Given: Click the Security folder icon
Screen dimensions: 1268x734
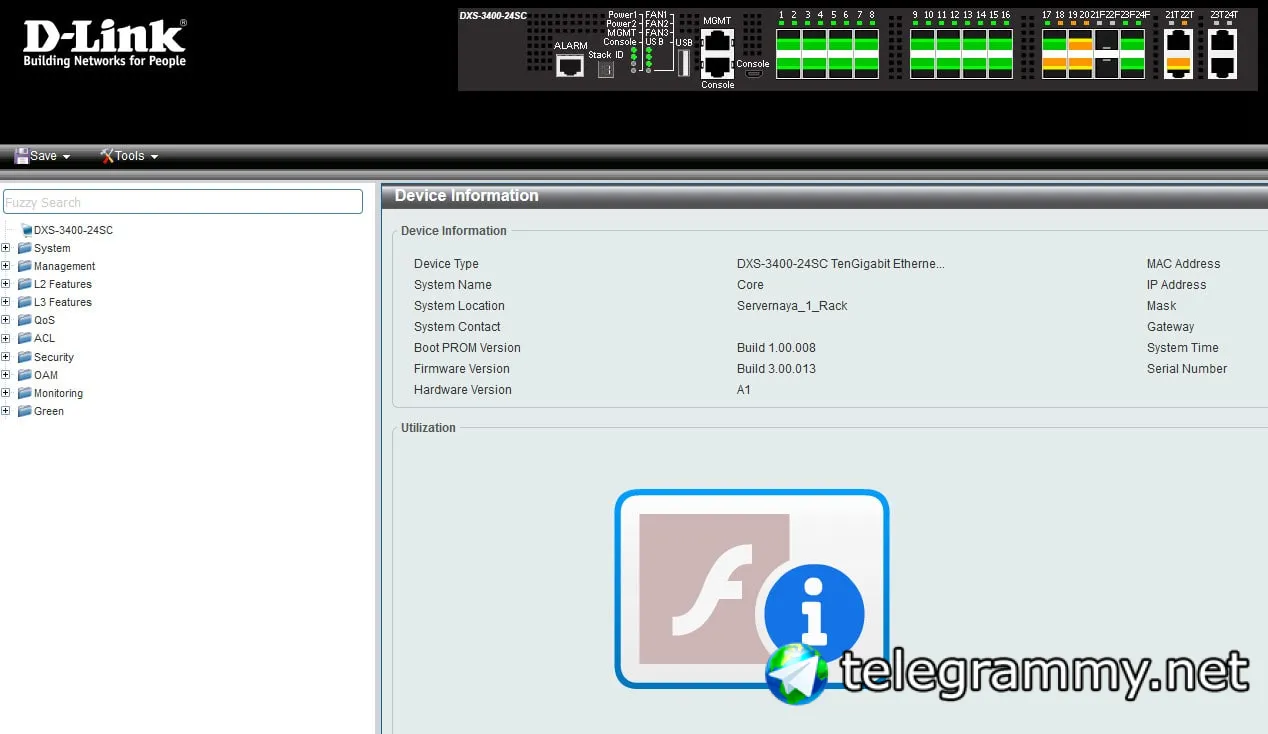Looking at the screenshot, I should click(x=25, y=357).
